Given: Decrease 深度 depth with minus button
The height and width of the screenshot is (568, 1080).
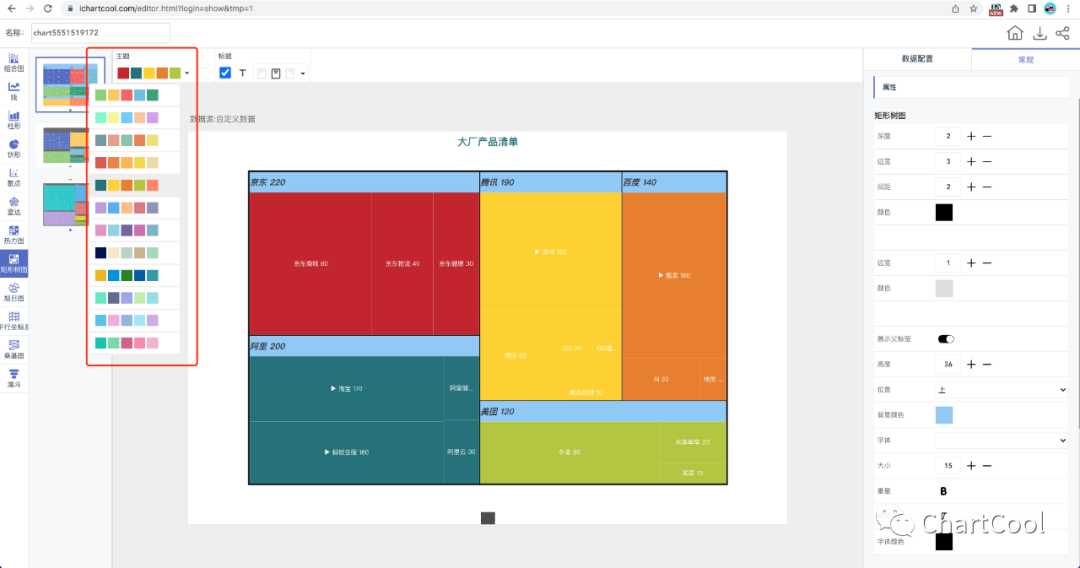Looking at the screenshot, I should coord(987,136).
